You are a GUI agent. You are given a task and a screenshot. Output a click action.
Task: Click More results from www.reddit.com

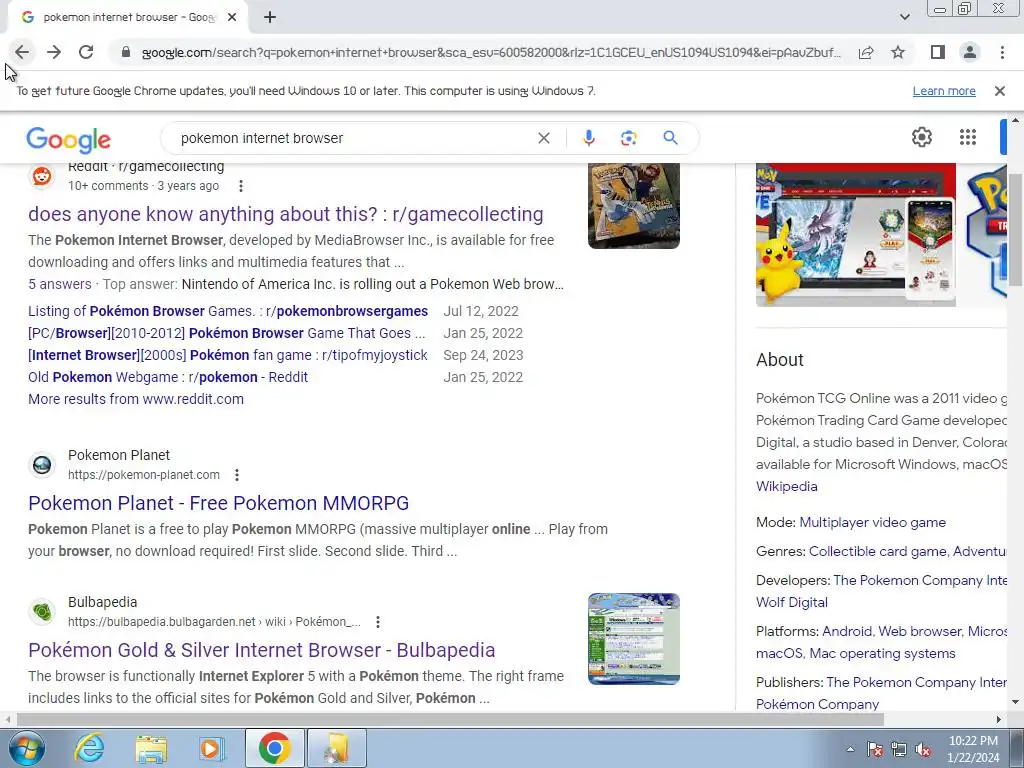(136, 399)
